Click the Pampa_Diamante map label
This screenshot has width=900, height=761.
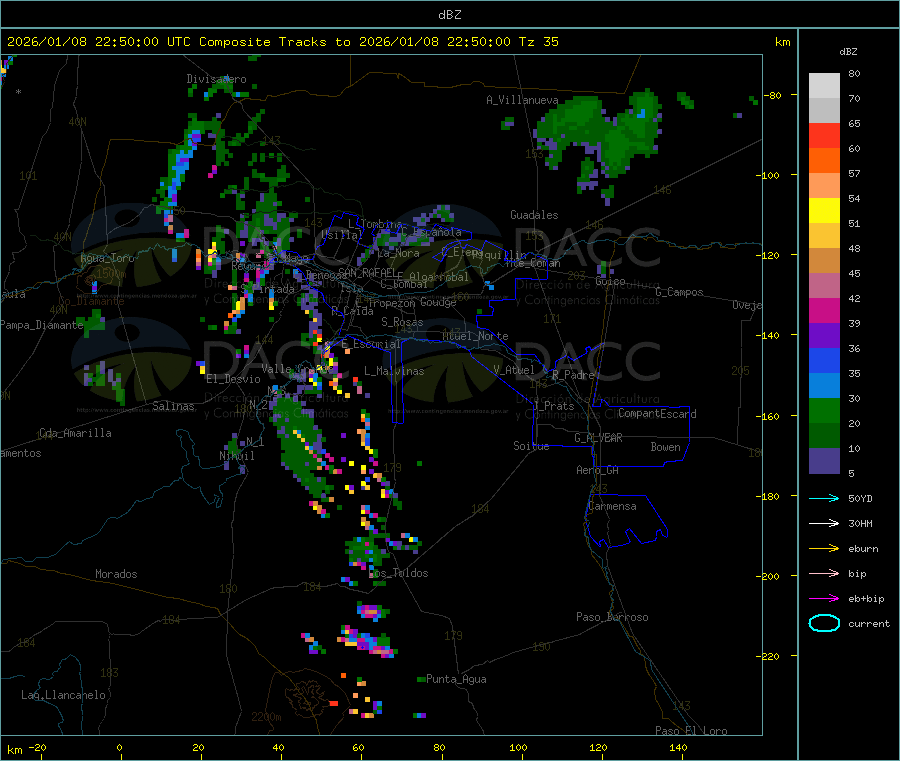coord(41,325)
